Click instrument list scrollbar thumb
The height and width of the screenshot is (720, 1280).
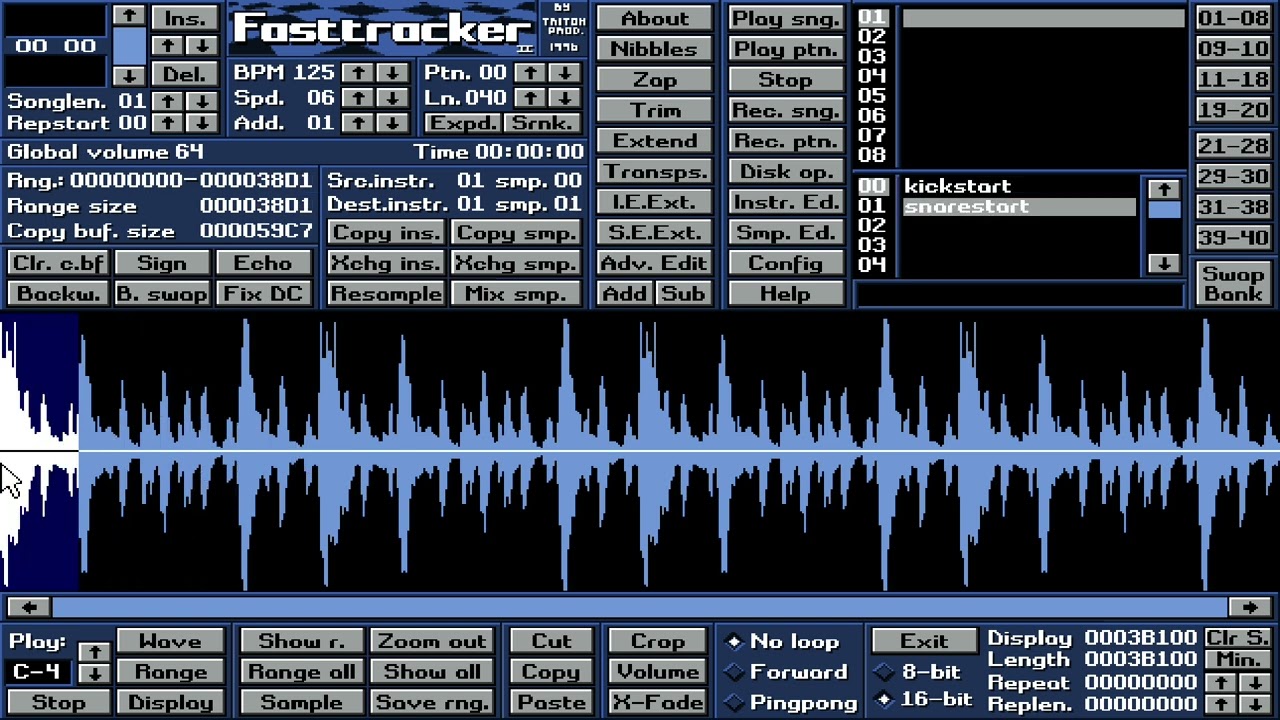click(x=1163, y=210)
